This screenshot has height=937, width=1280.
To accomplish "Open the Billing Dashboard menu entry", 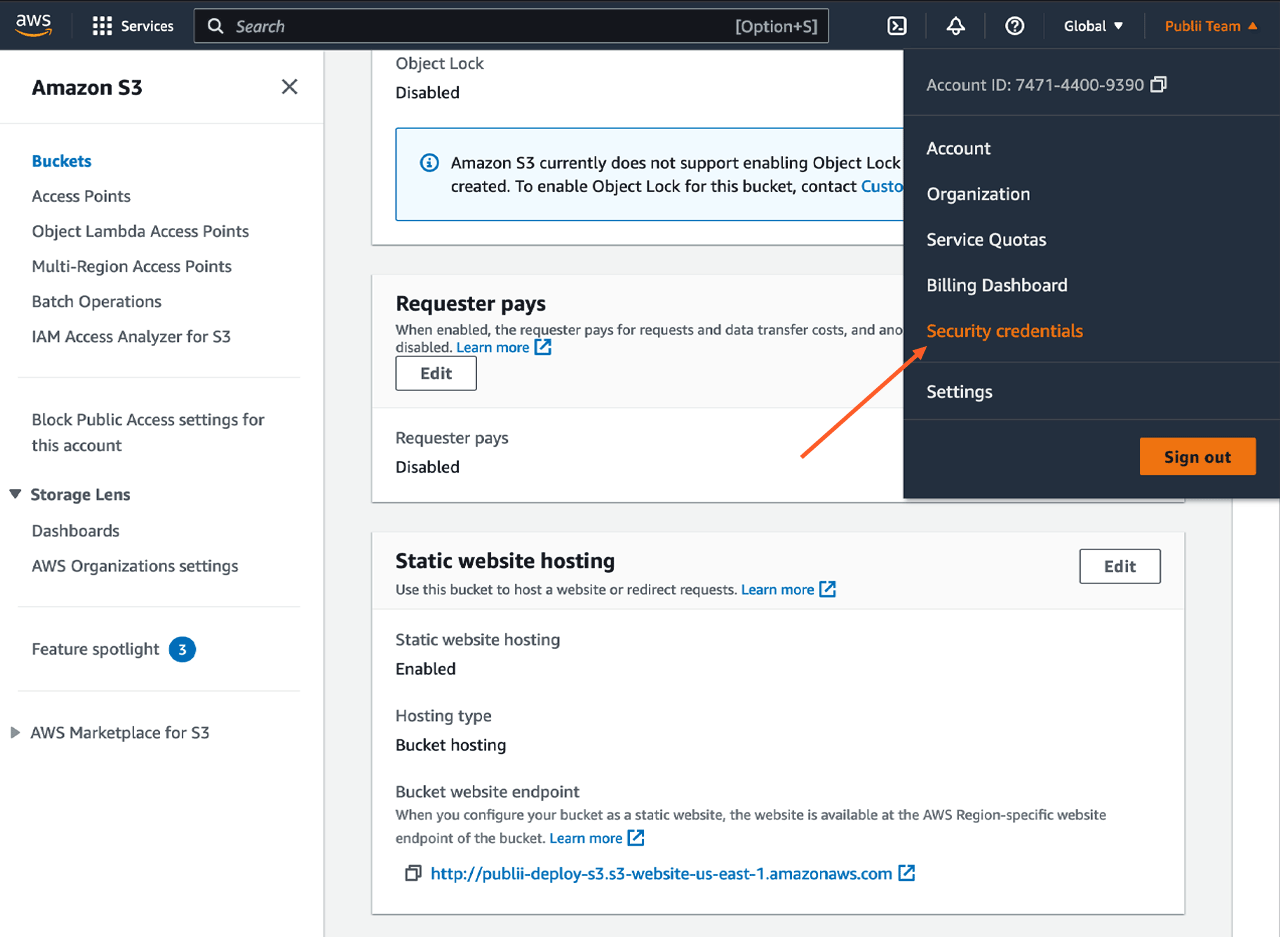I will [x=996, y=285].
